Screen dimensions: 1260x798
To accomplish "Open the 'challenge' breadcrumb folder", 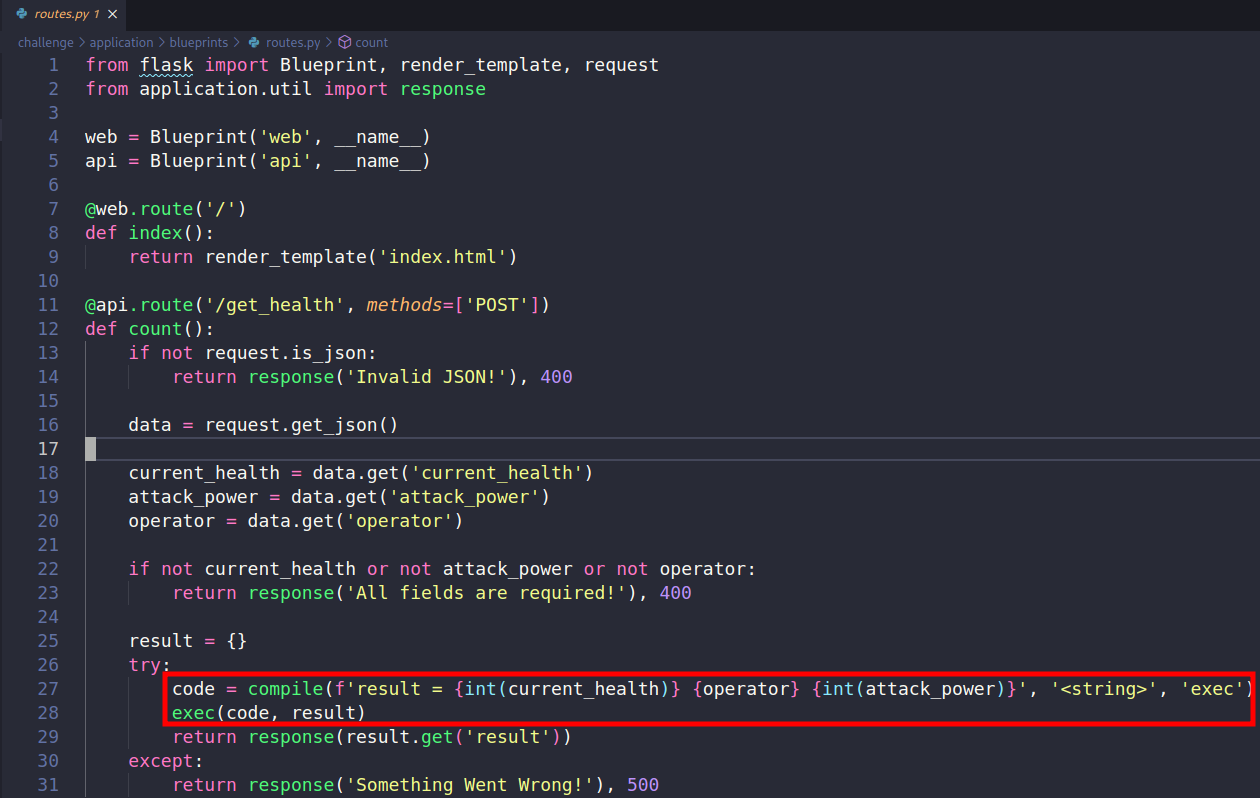I will click(x=45, y=42).
